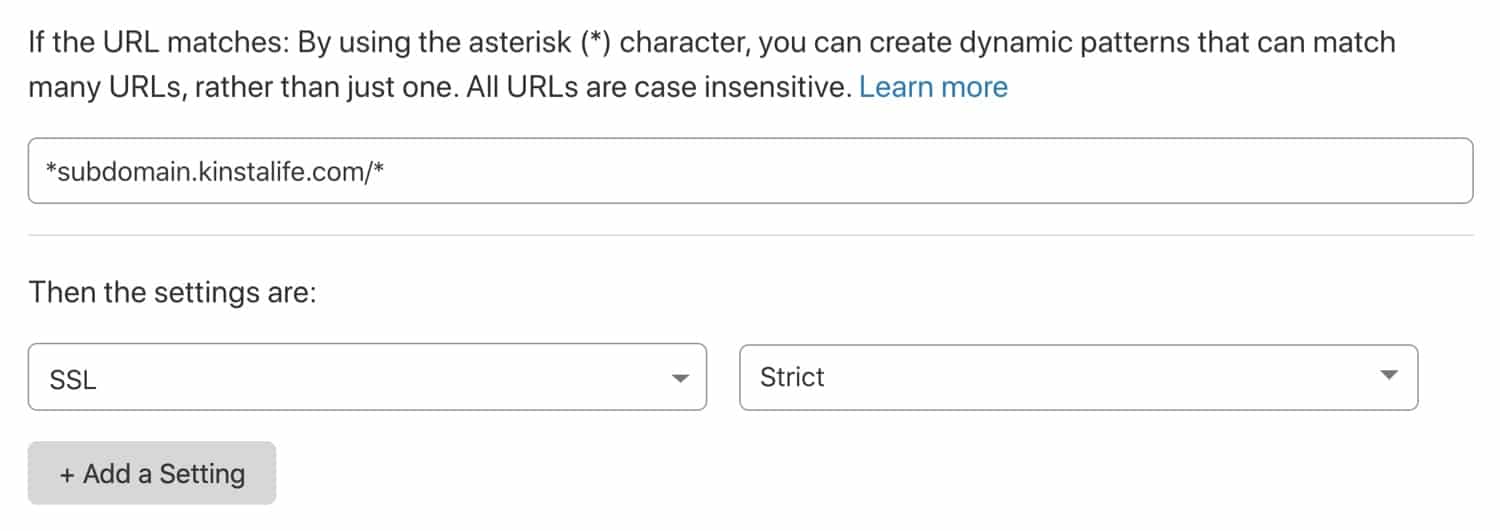Screen dimensions: 1500x531
Task: Click the plus sign in Add a Setting
Action: [67, 474]
